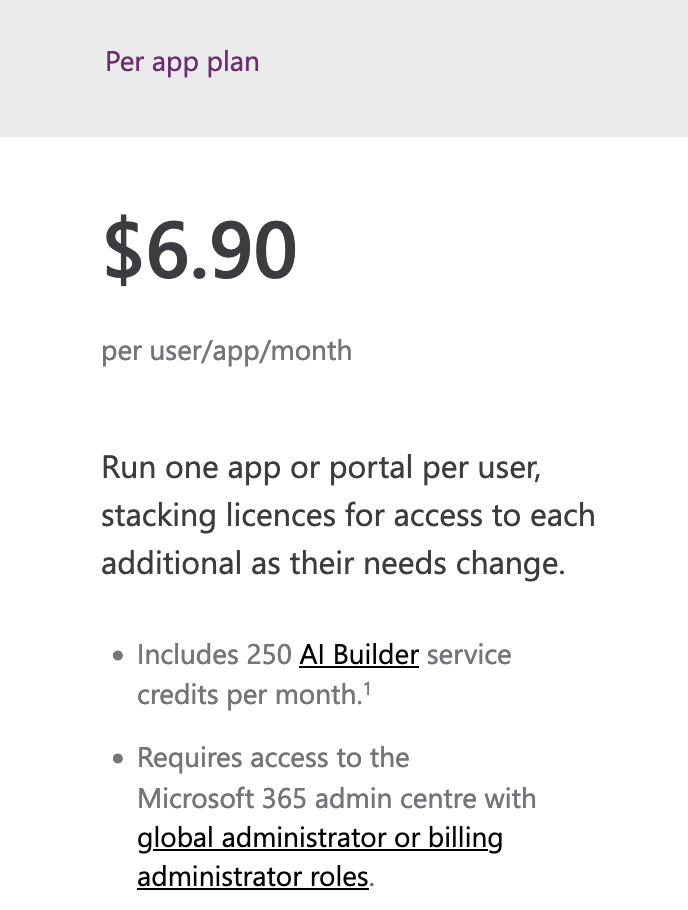
Task: Click 'service' after the AI Builder link
Action: pos(469,655)
